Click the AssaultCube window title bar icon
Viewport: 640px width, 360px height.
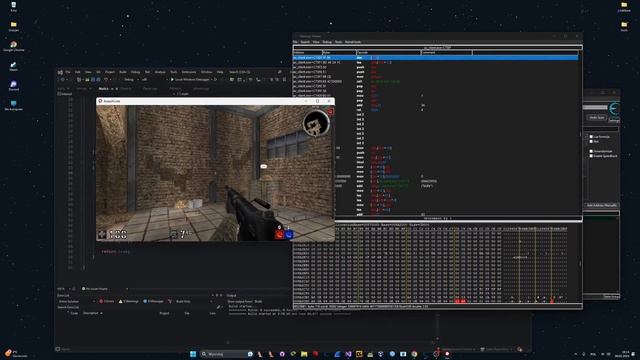coord(100,101)
